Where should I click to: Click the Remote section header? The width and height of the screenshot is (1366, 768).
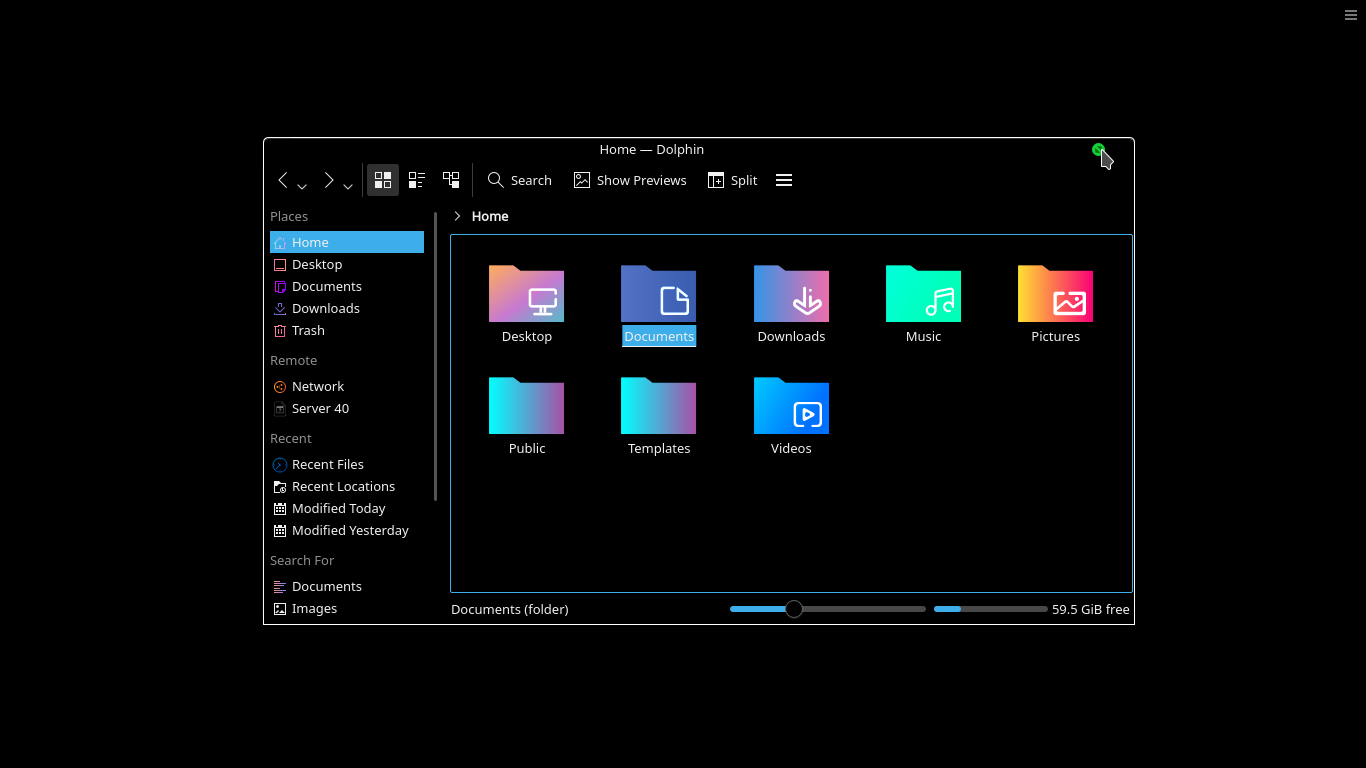pyautogui.click(x=293, y=360)
